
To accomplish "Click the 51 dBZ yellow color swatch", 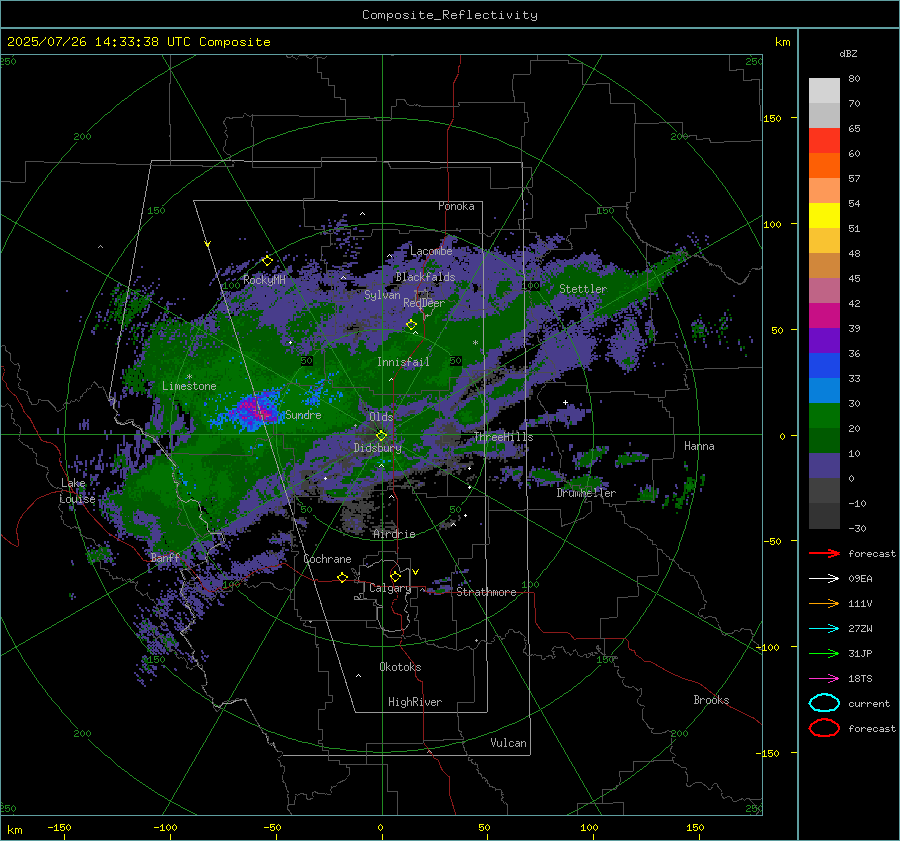I will coord(824,216).
